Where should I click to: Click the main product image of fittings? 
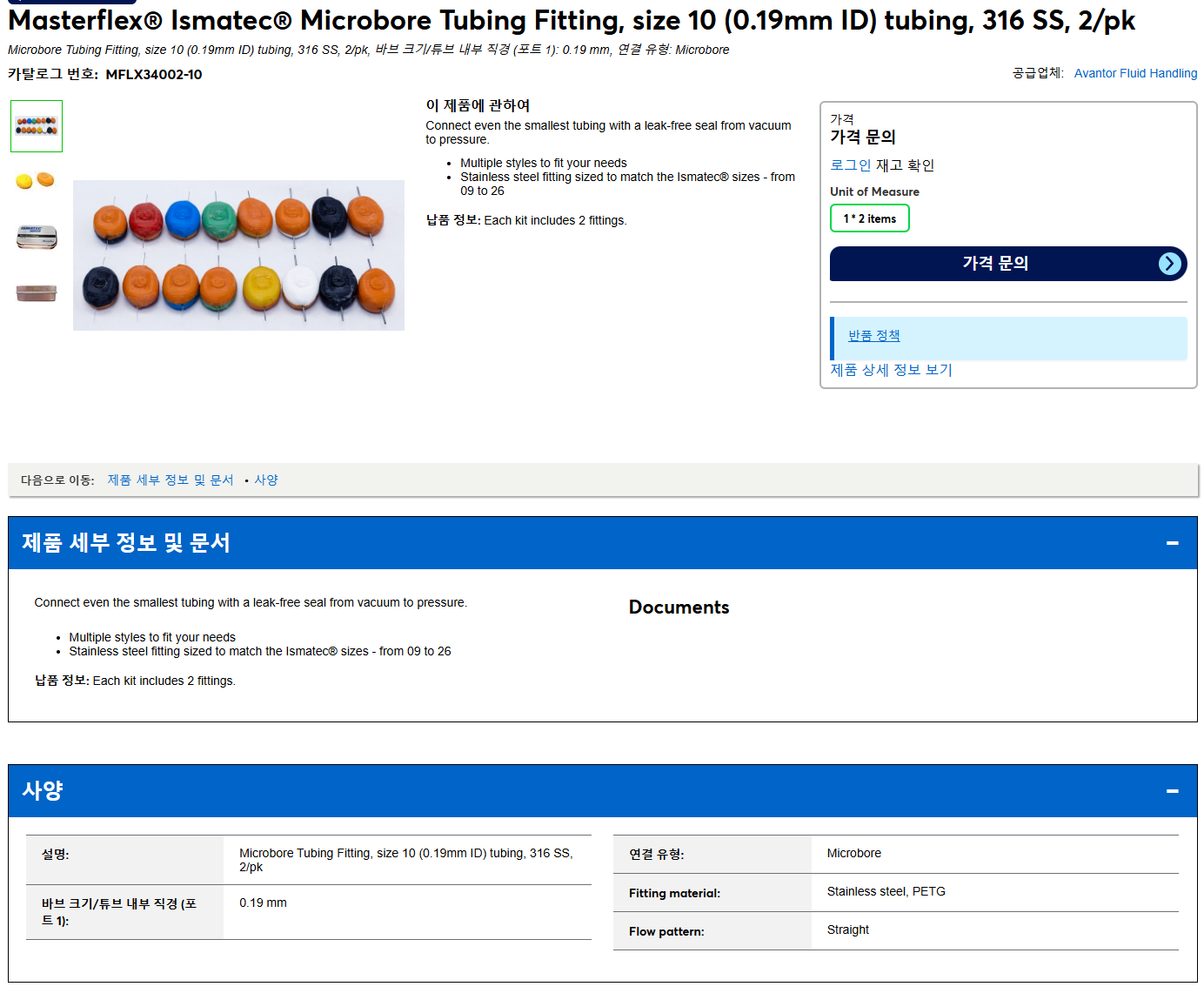(238, 255)
